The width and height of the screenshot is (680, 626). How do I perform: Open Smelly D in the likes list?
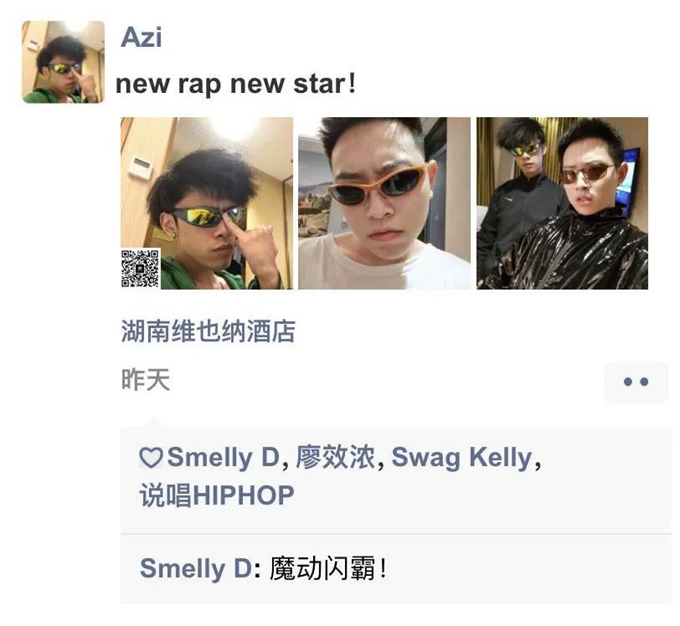coord(223,457)
